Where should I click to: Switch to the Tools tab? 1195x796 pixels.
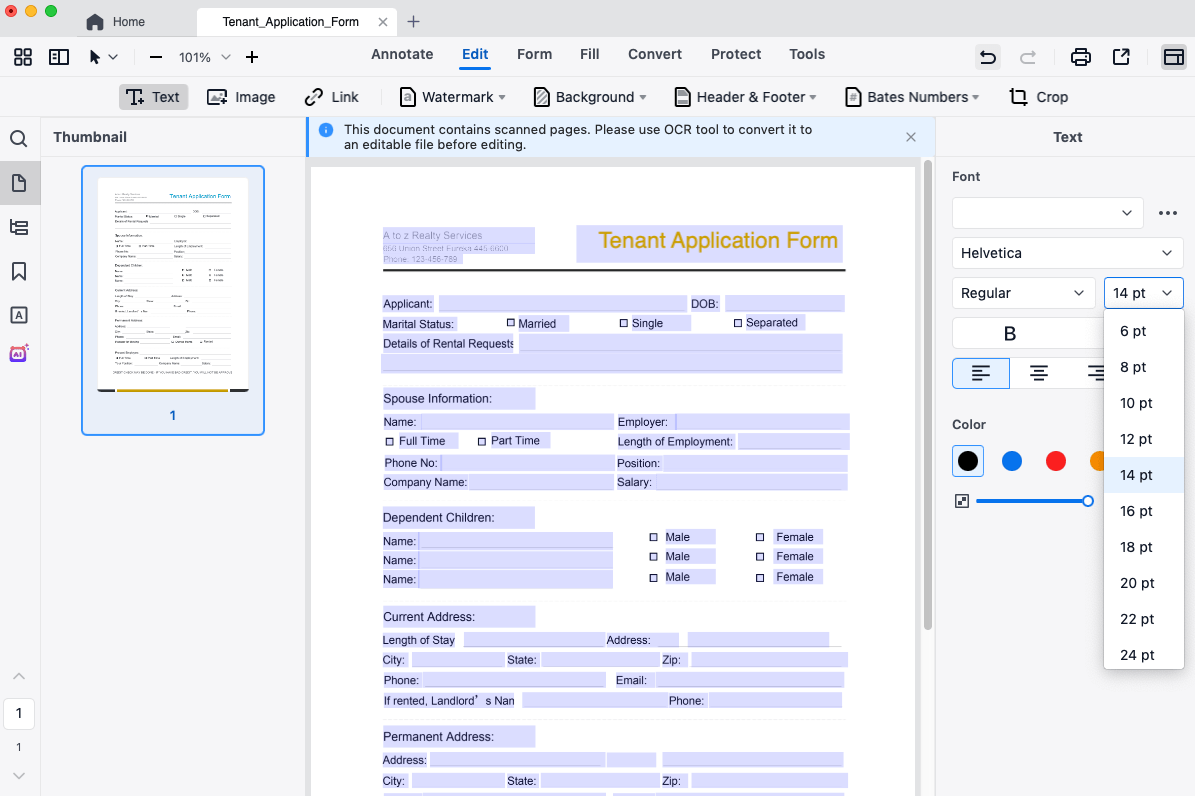[x=807, y=54]
